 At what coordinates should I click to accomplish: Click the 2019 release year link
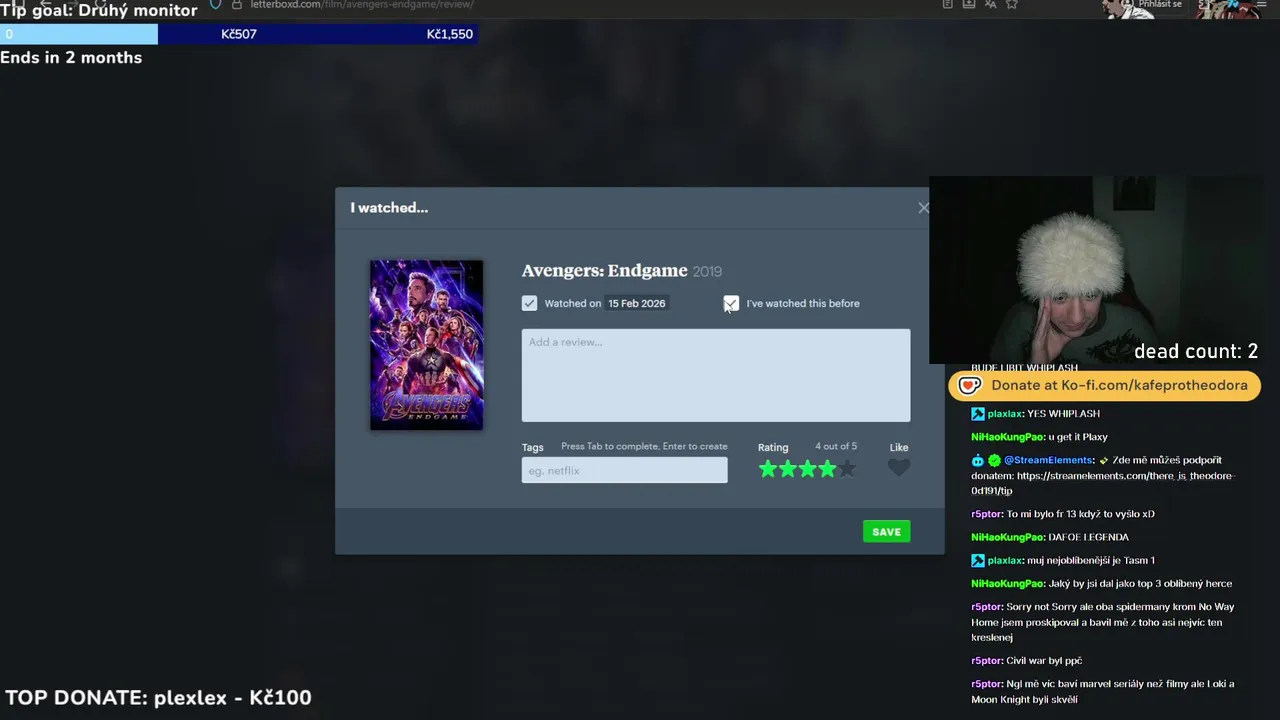707,272
